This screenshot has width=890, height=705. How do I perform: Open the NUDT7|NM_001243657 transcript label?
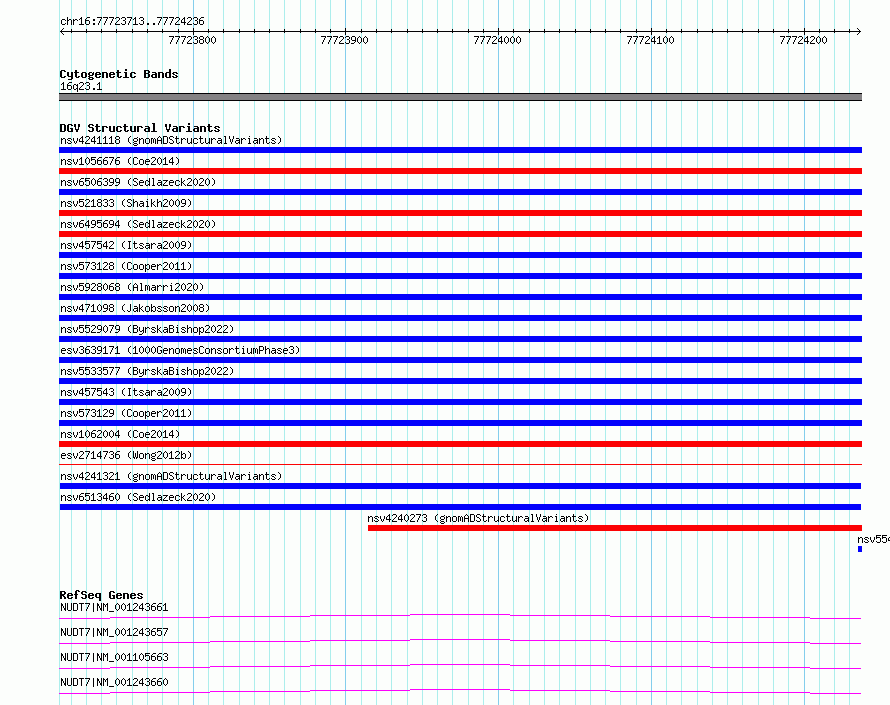114,632
